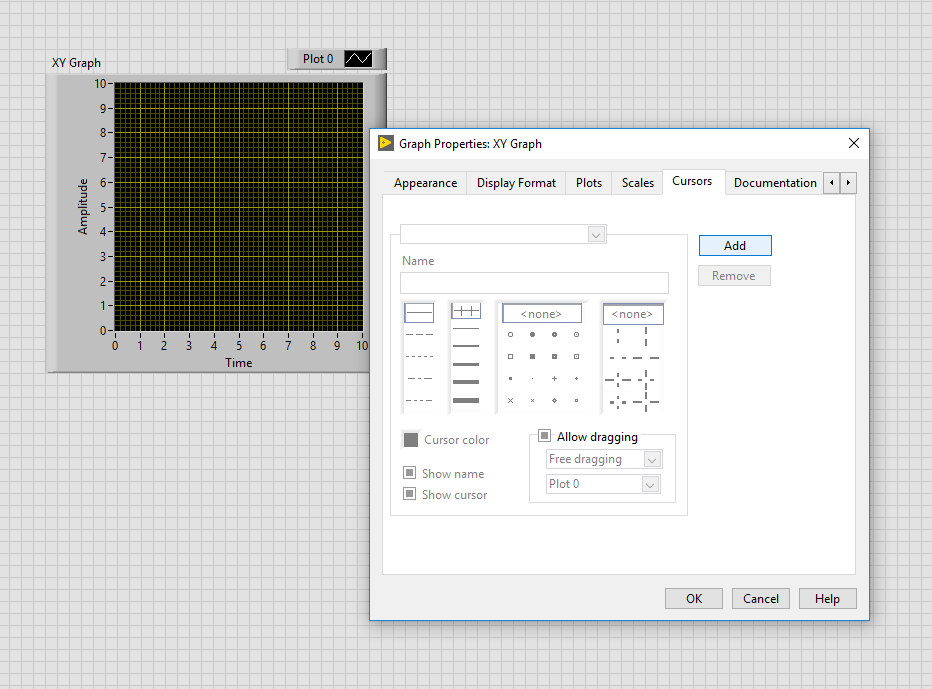
Task: Click the Add cursor button
Action: click(735, 245)
